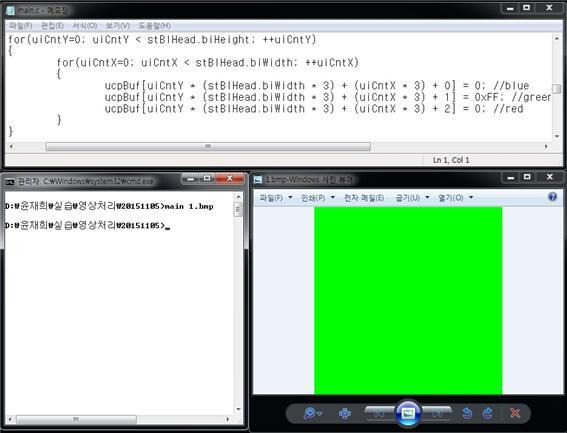Screen dimensions: 567x433
Task: Click the Ln 1, Col 1 status text
Action: click(451, 160)
